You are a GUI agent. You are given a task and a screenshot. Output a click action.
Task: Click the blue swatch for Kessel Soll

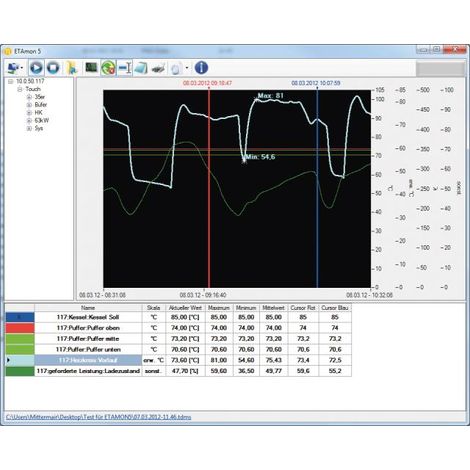coord(20,317)
